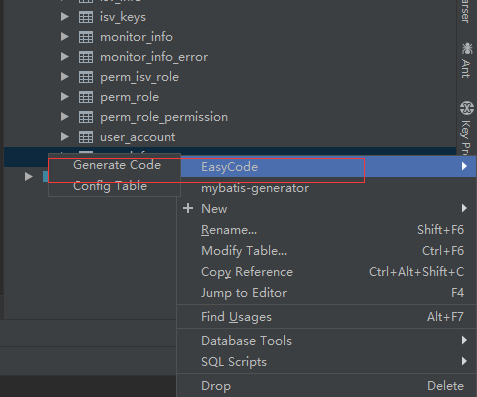
Task: Choose Find Usages from the context menu
Action: (x=326, y=317)
